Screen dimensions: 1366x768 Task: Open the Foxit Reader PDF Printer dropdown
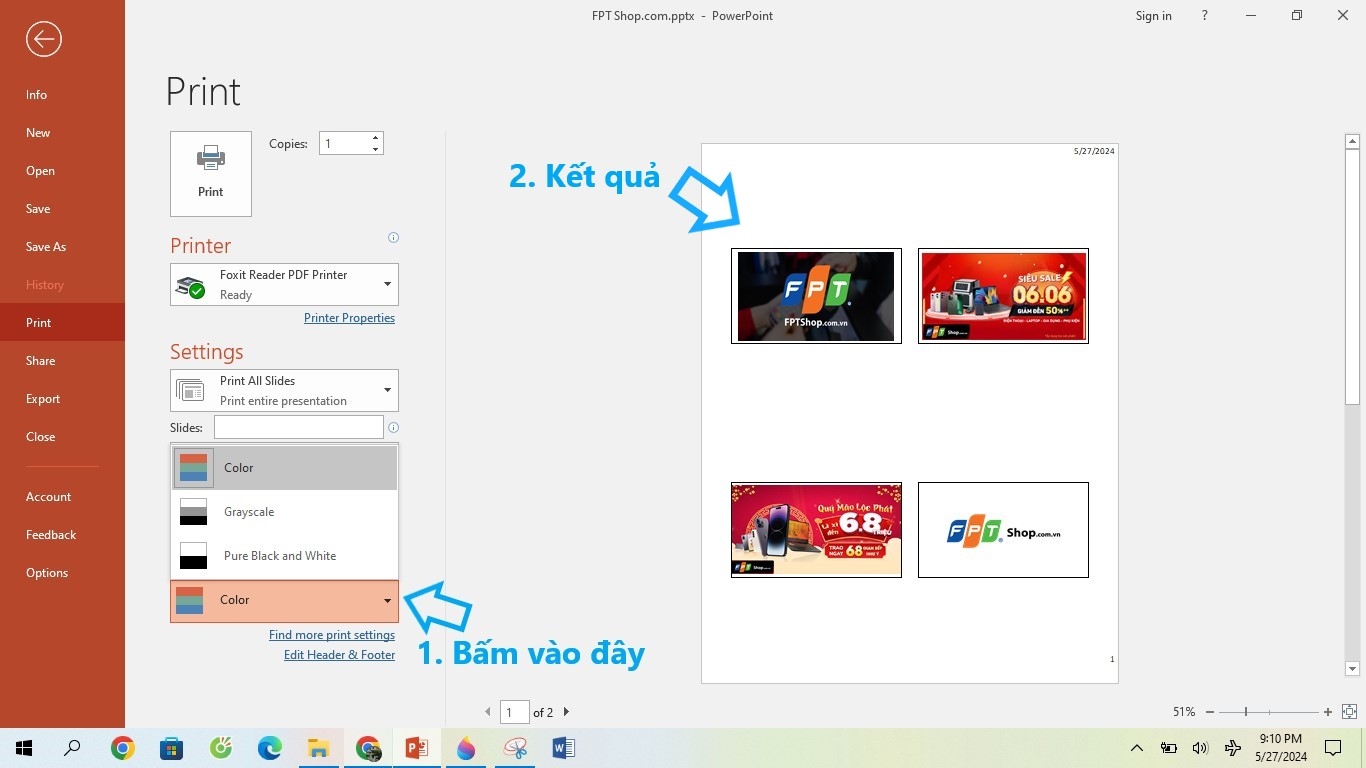(284, 284)
